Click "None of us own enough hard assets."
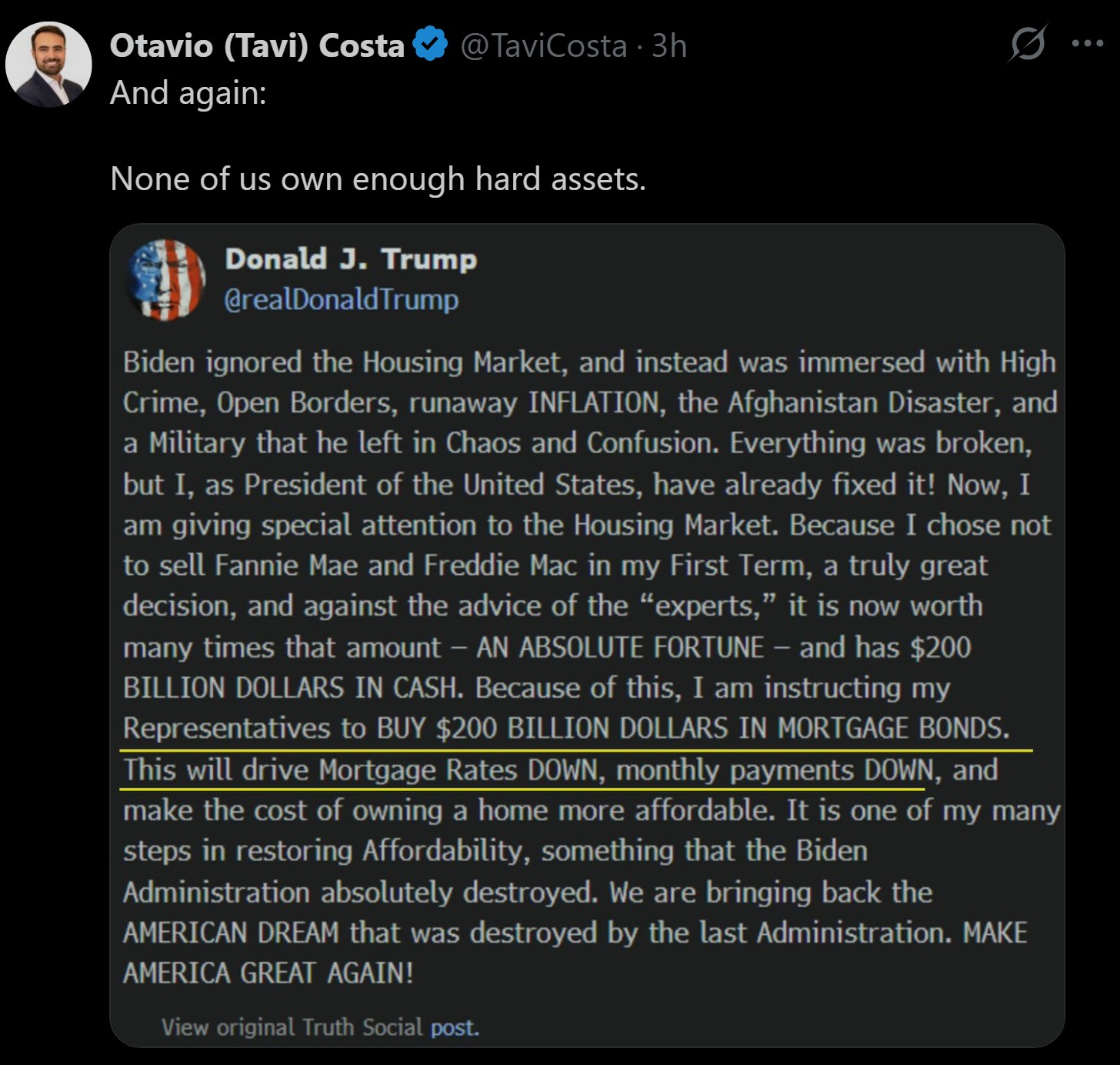 point(378,179)
